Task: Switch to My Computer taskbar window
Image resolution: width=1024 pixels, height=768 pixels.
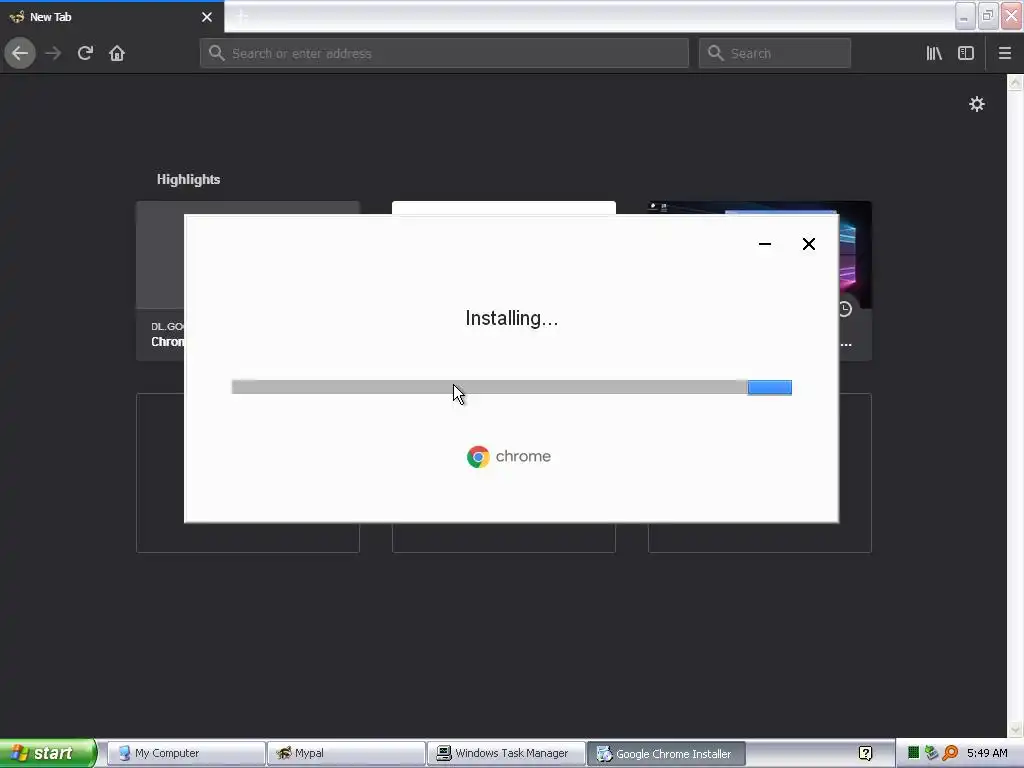Action: point(186,753)
